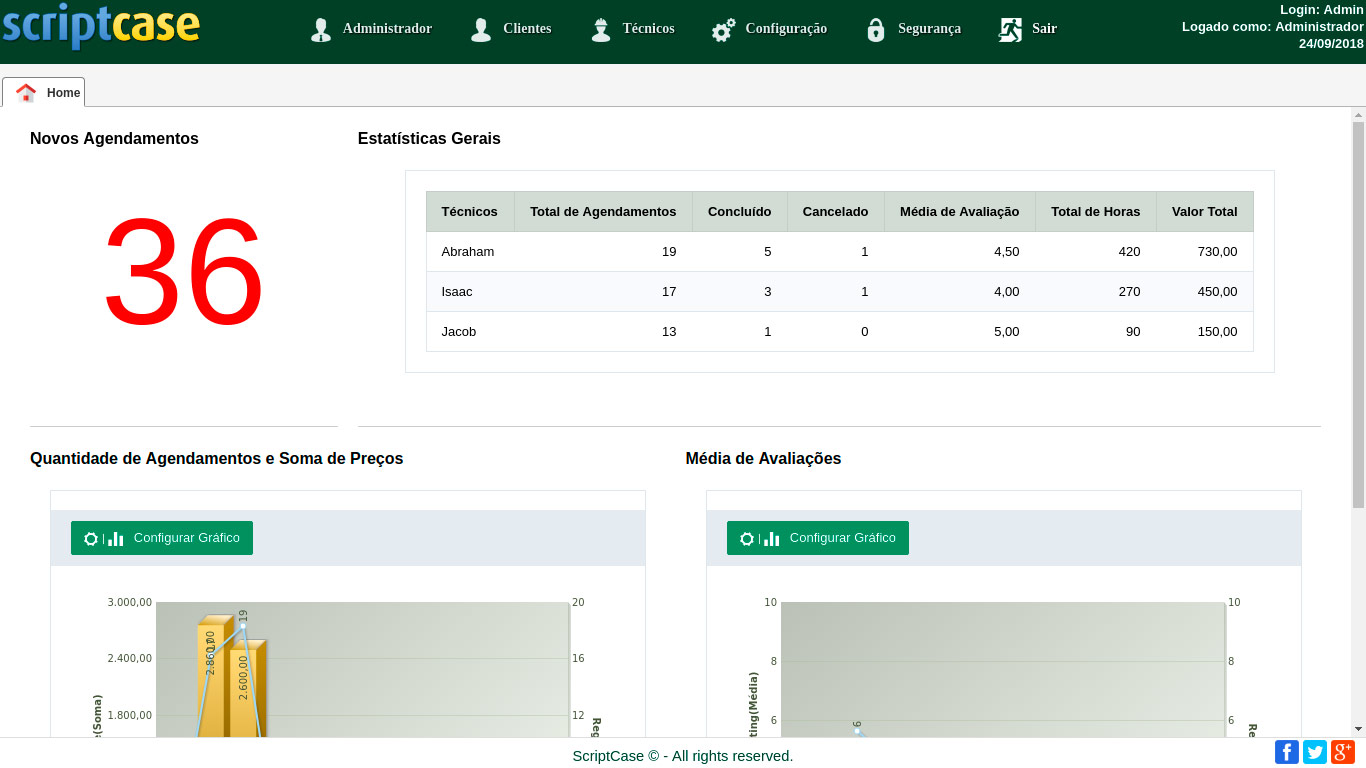Select the Abraham row in statistics table
Viewport: 1366px width, 768px height.
[468, 252]
